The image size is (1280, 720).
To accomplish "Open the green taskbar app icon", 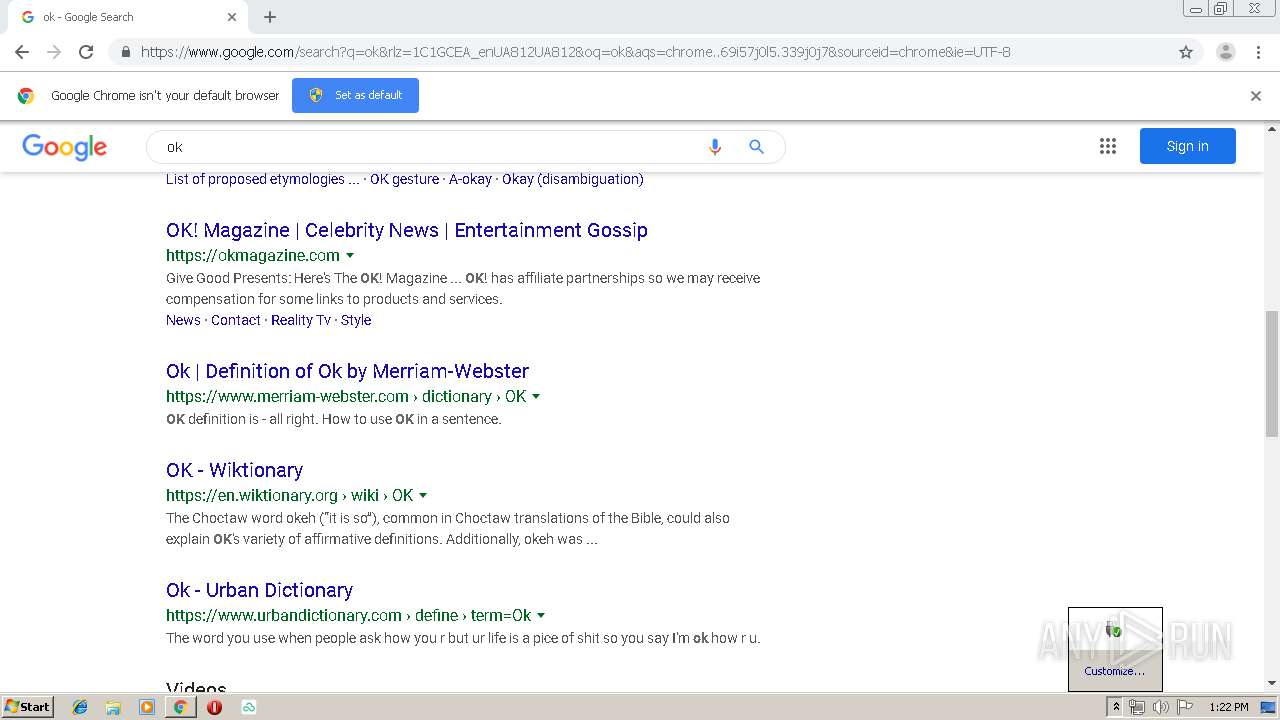I will 248,707.
